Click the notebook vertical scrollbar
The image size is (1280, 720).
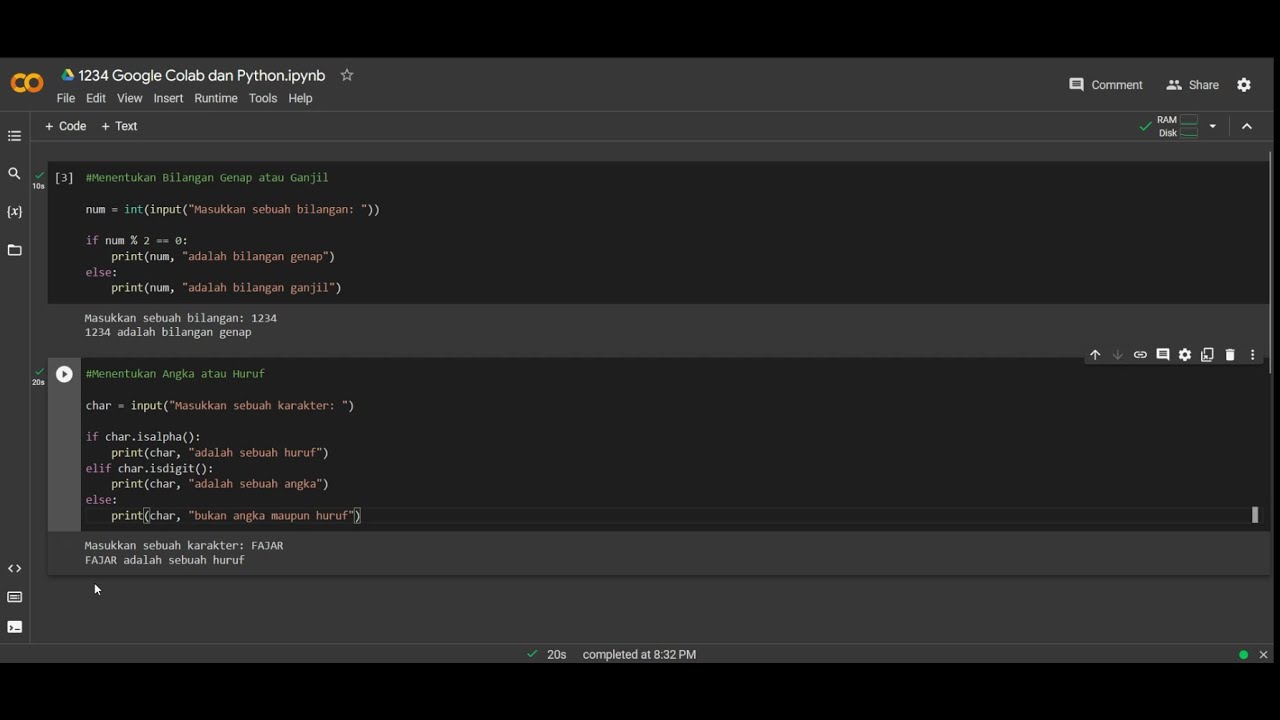(x=1271, y=263)
